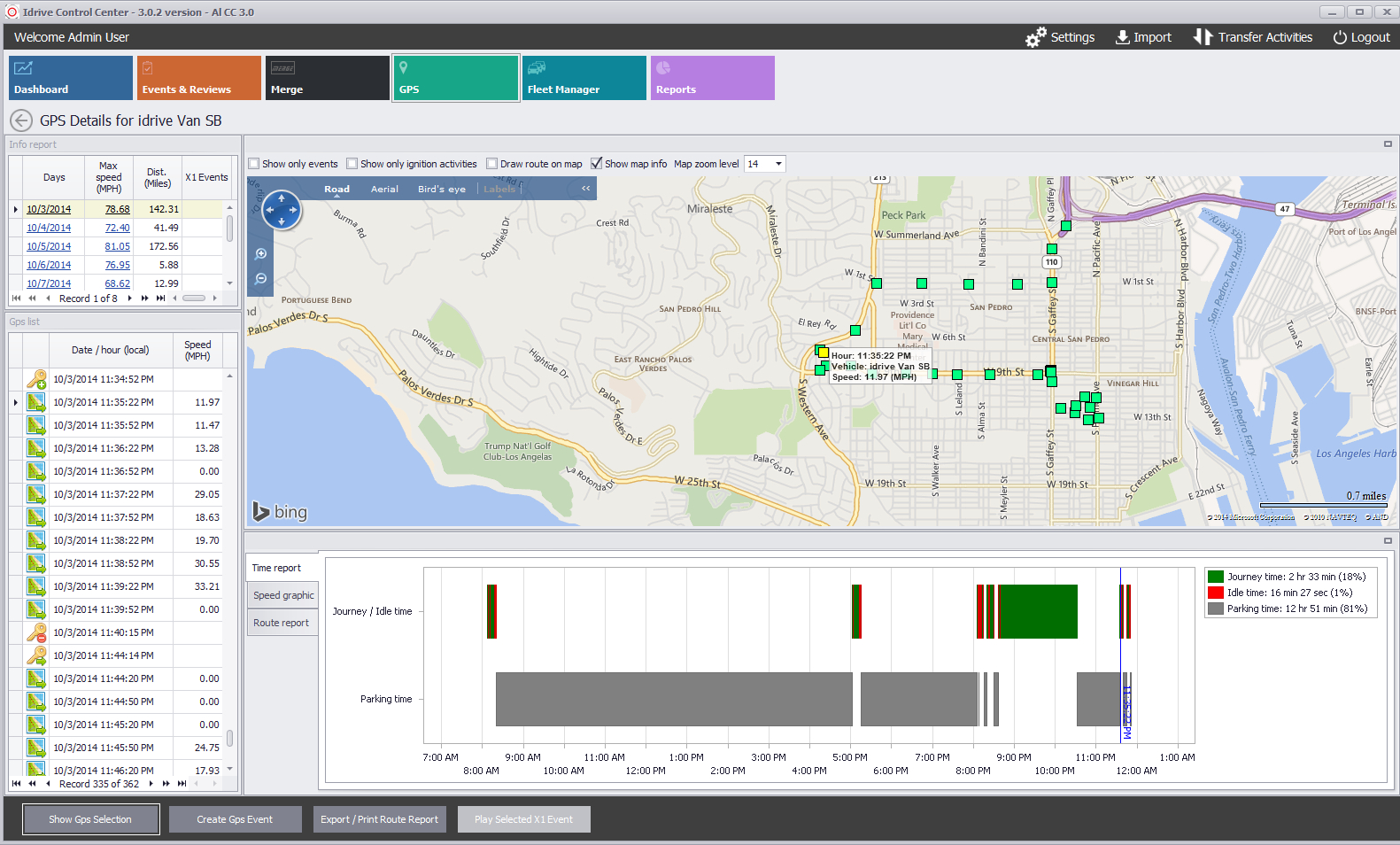This screenshot has height=845, width=1400.
Task: Collapse the time report panel corner button
Action: (1388, 540)
